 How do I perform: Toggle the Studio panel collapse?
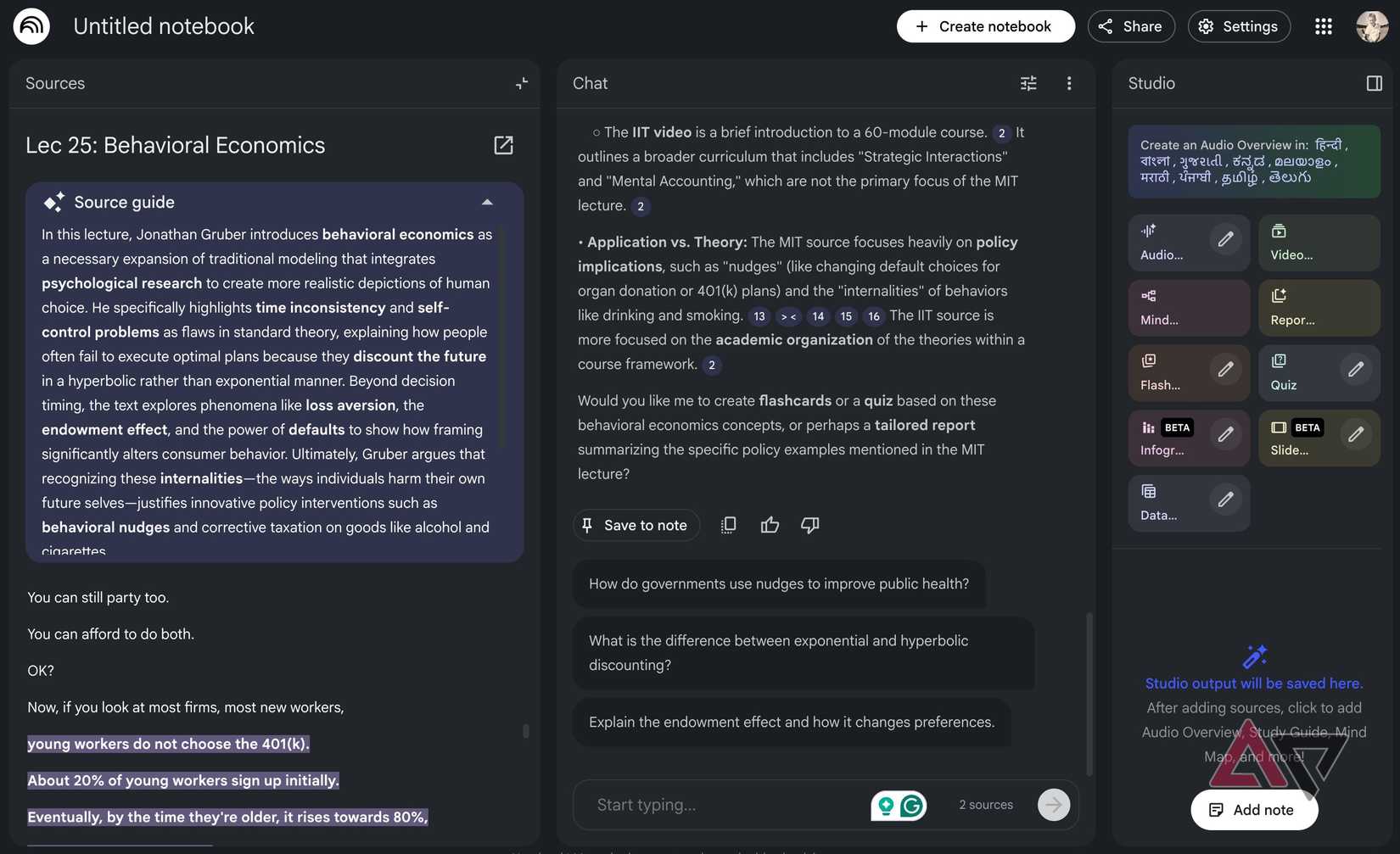point(1374,83)
